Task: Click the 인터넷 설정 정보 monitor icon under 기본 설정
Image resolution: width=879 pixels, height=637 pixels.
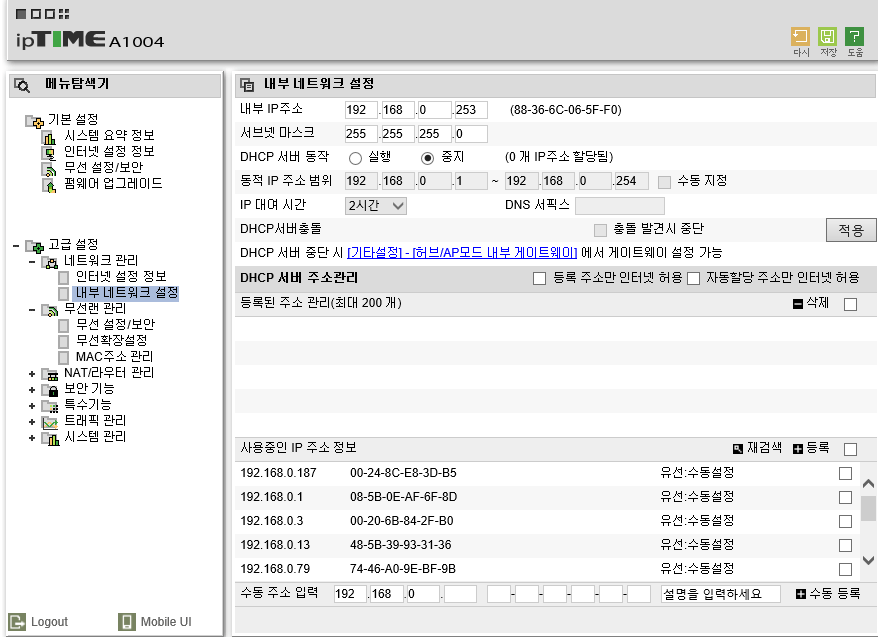Action: click(x=49, y=153)
